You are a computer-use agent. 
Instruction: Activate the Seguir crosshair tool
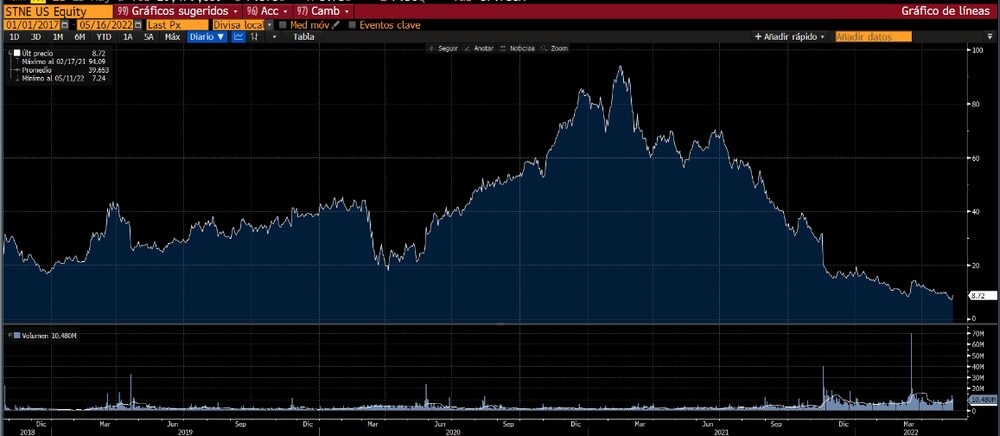444,48
